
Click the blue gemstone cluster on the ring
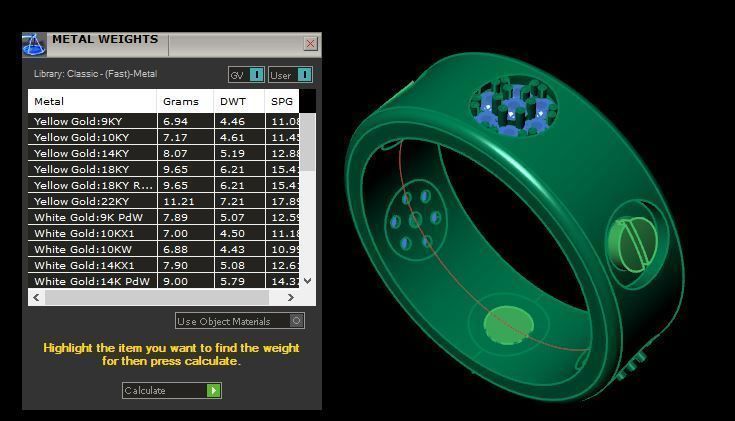click(514, 107)
